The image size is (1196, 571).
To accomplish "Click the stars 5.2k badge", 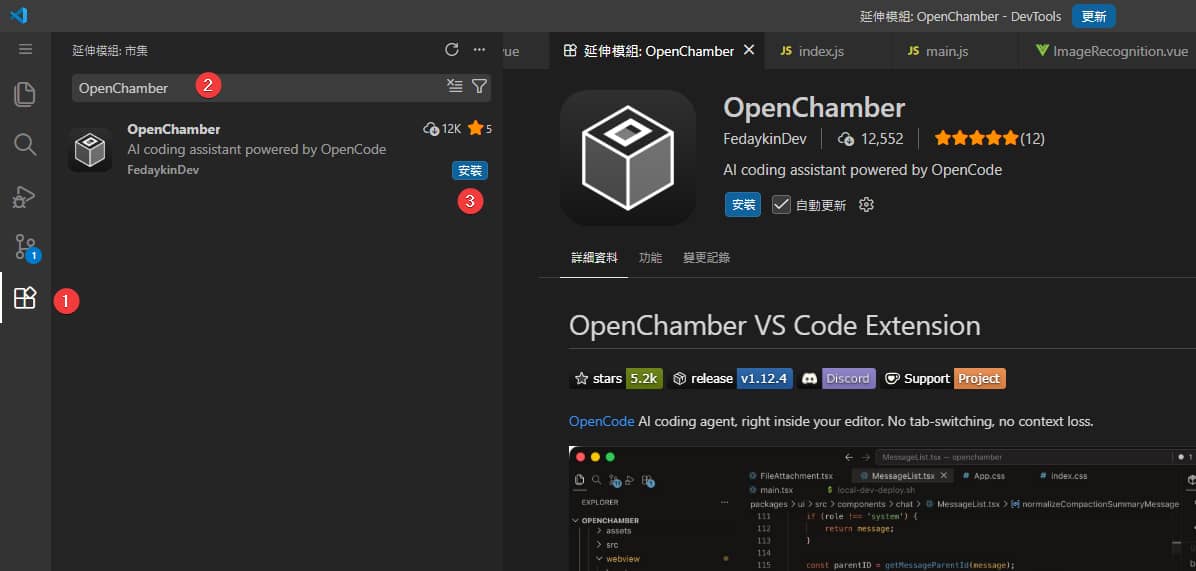I will click(x=617, y=378).
